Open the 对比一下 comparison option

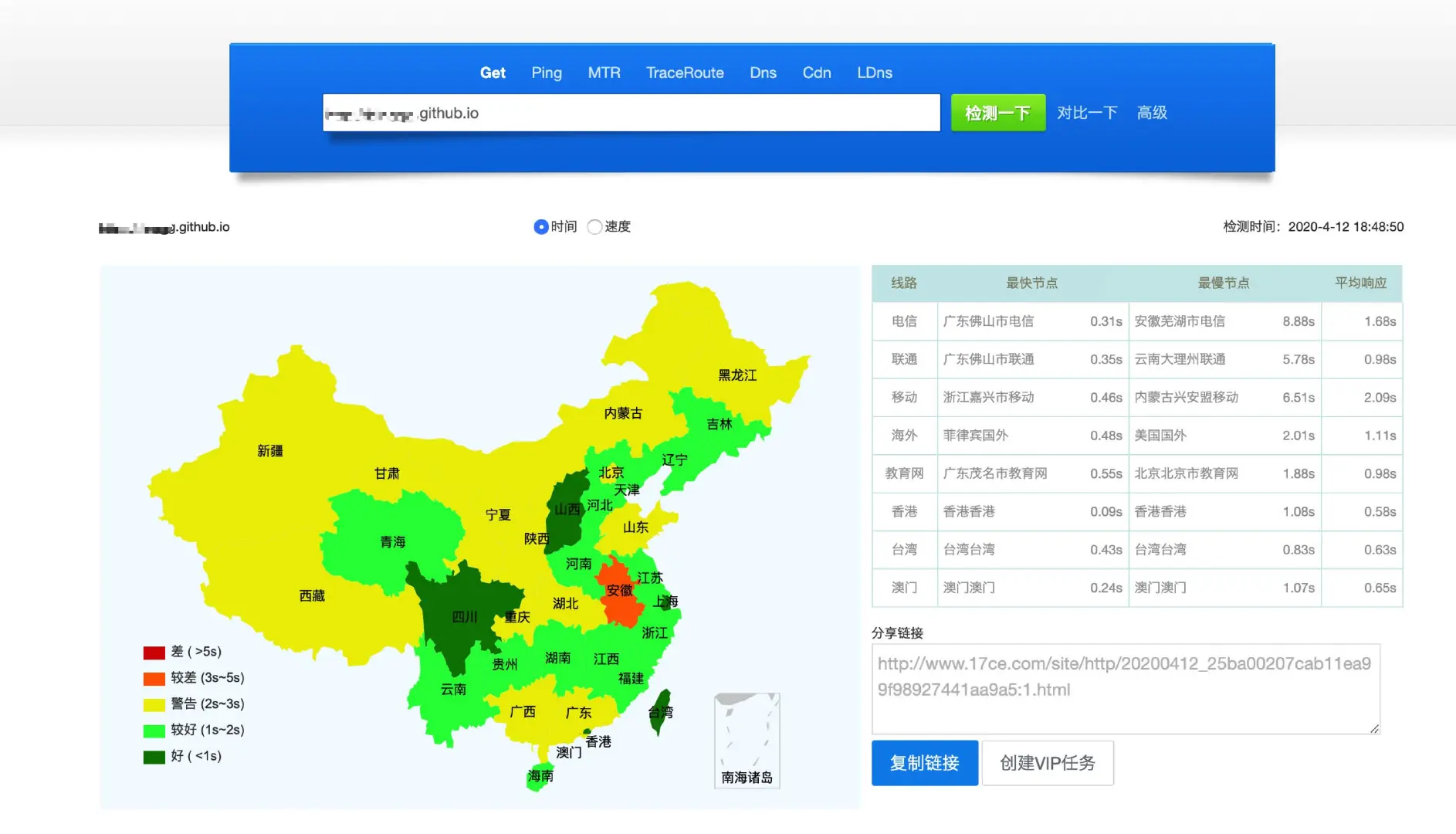(1087, 112)
